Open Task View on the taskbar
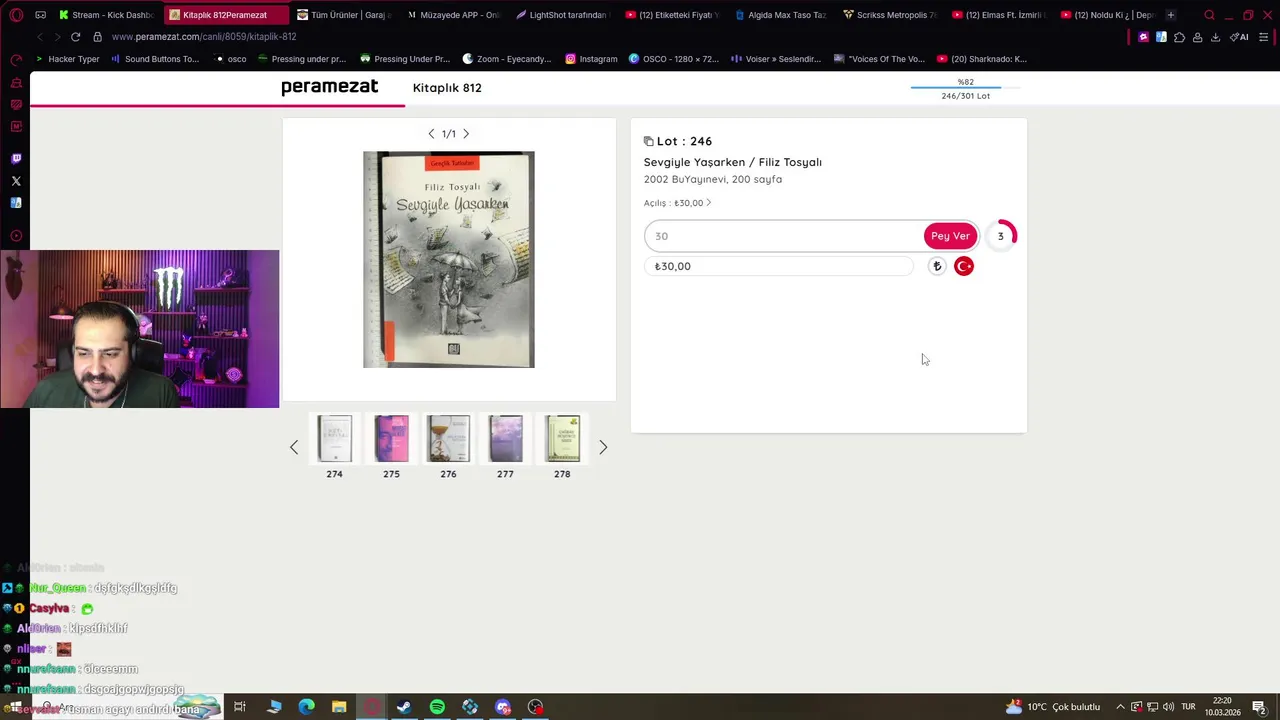Image resolution: width=1280 pixels, height=720 pixels. [x=240, y=707]
